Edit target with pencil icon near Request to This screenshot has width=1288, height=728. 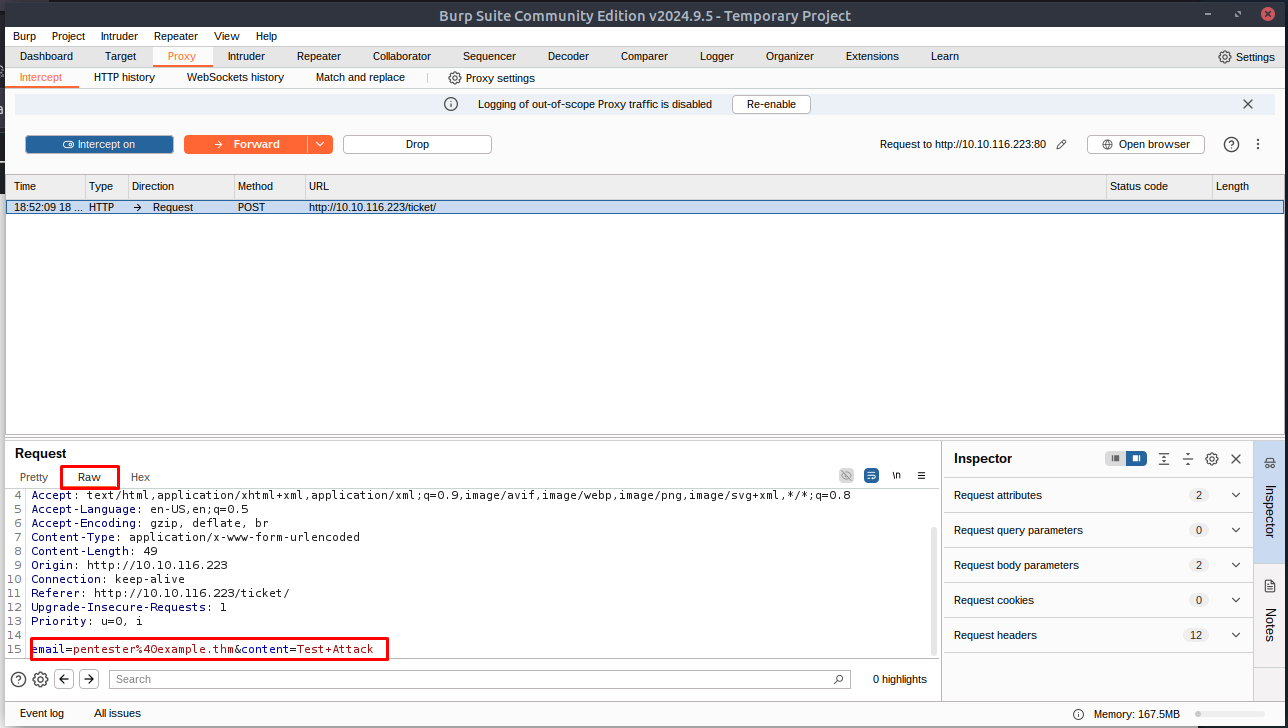1062,145
